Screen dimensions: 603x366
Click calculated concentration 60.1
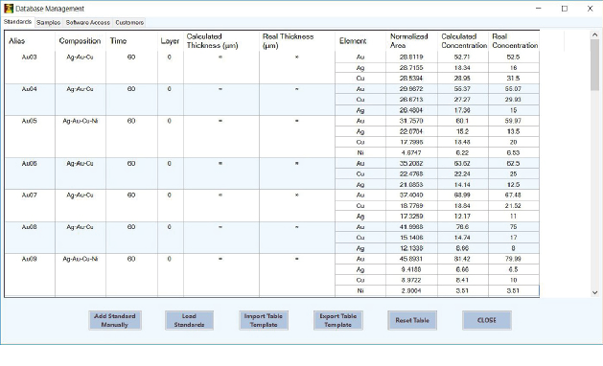(x=463, y=121)
